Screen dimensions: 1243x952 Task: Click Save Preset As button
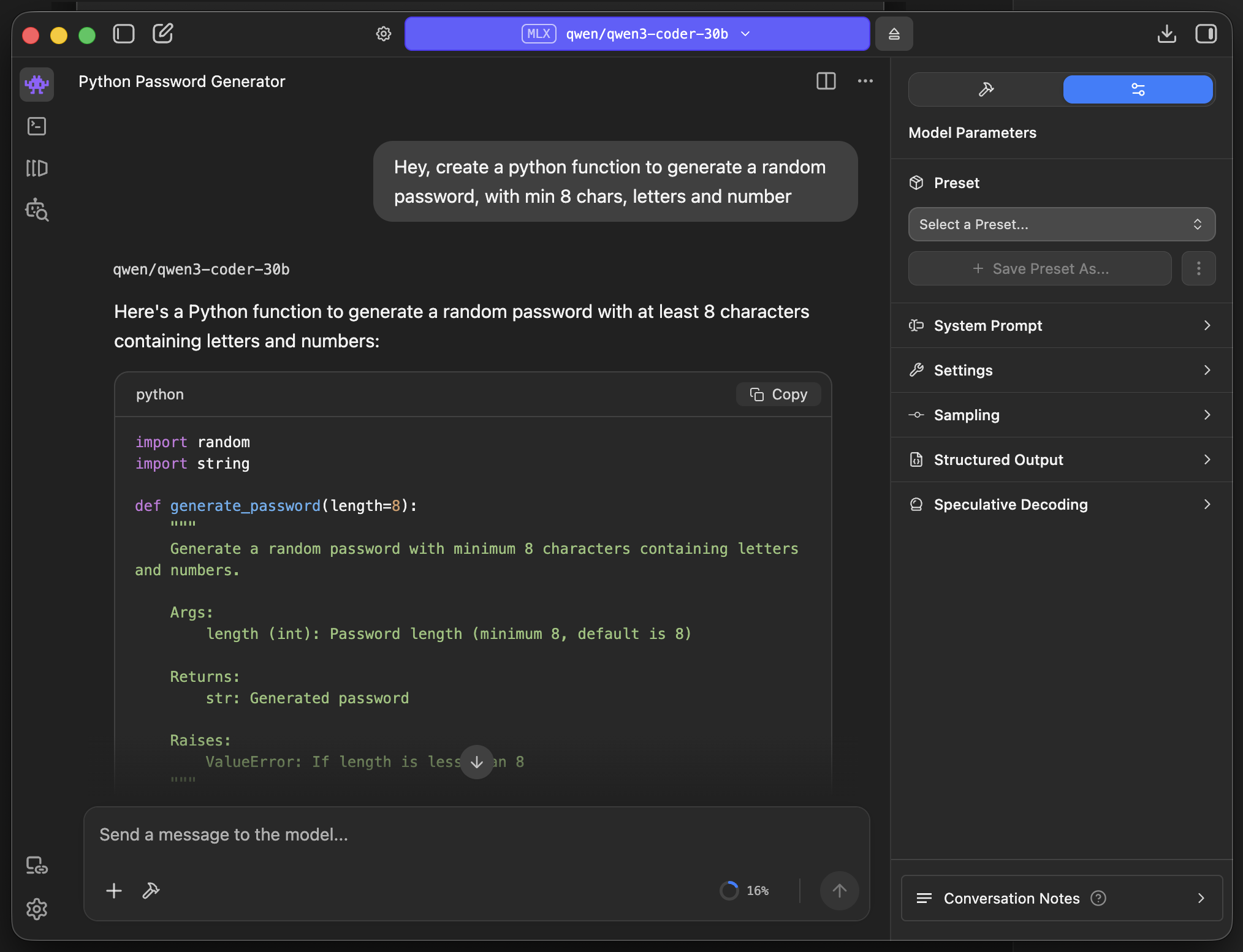1040,268
